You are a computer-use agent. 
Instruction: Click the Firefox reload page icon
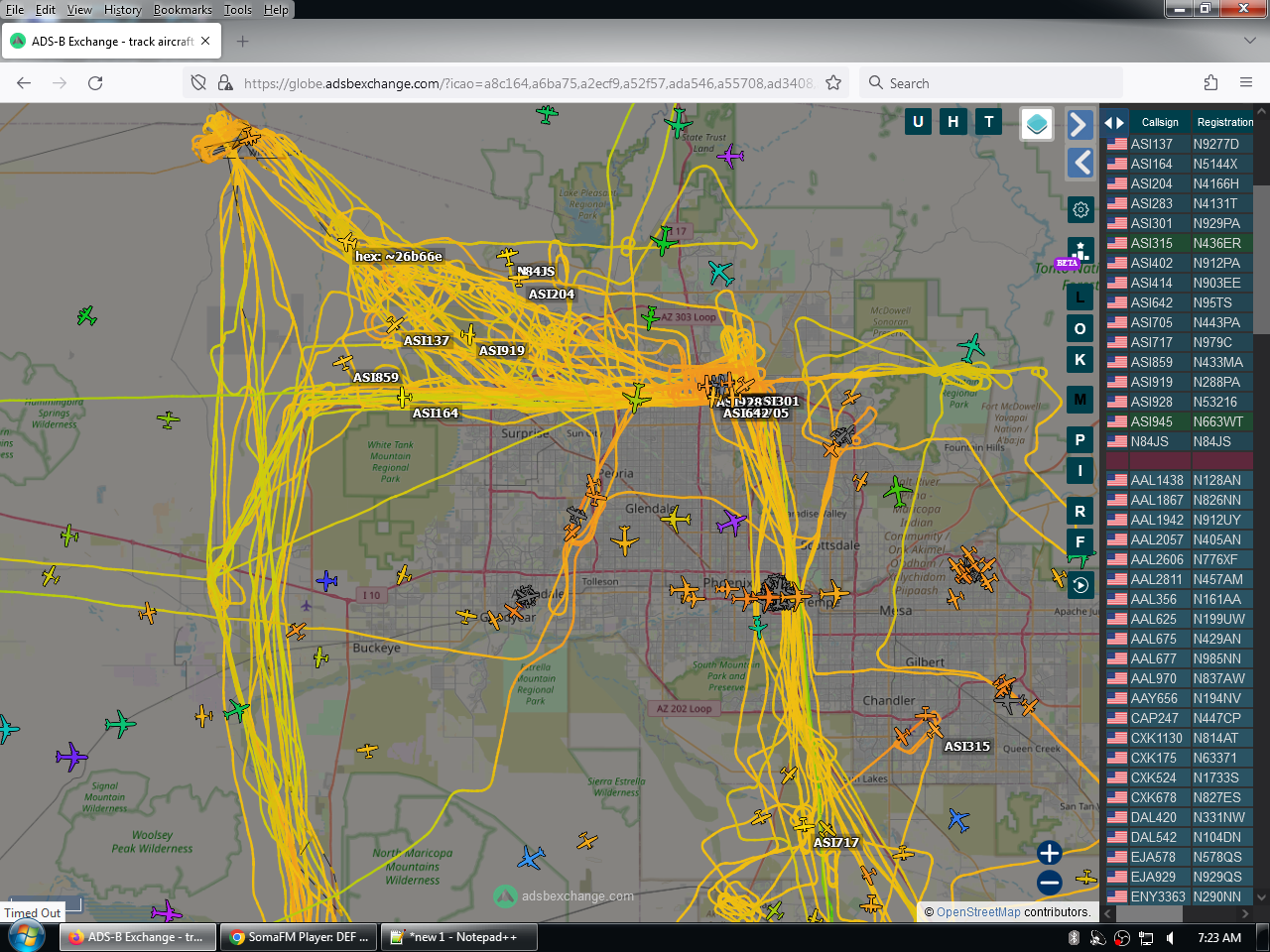pos(95,83)
